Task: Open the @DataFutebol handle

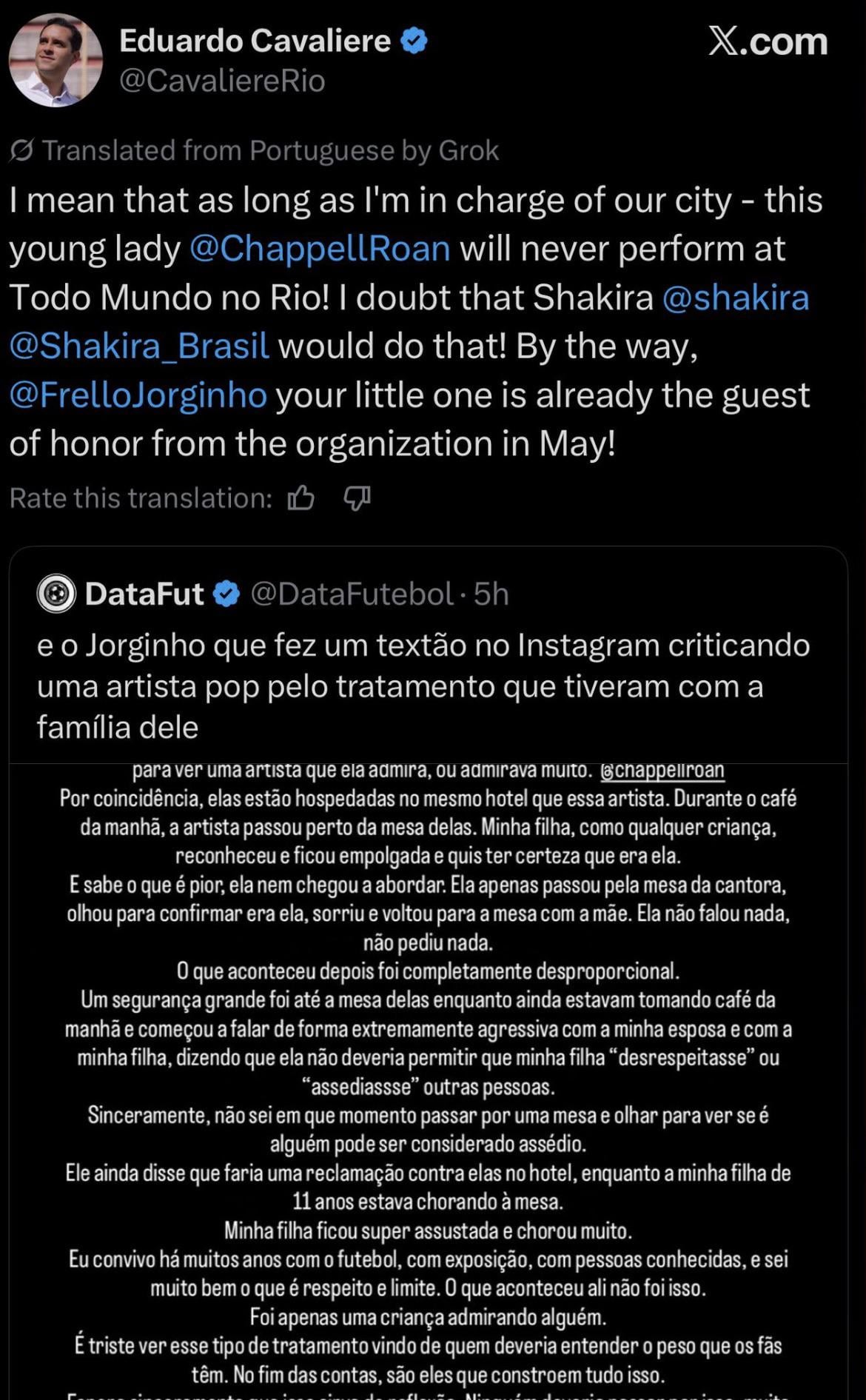Action: tap(352, 594)
